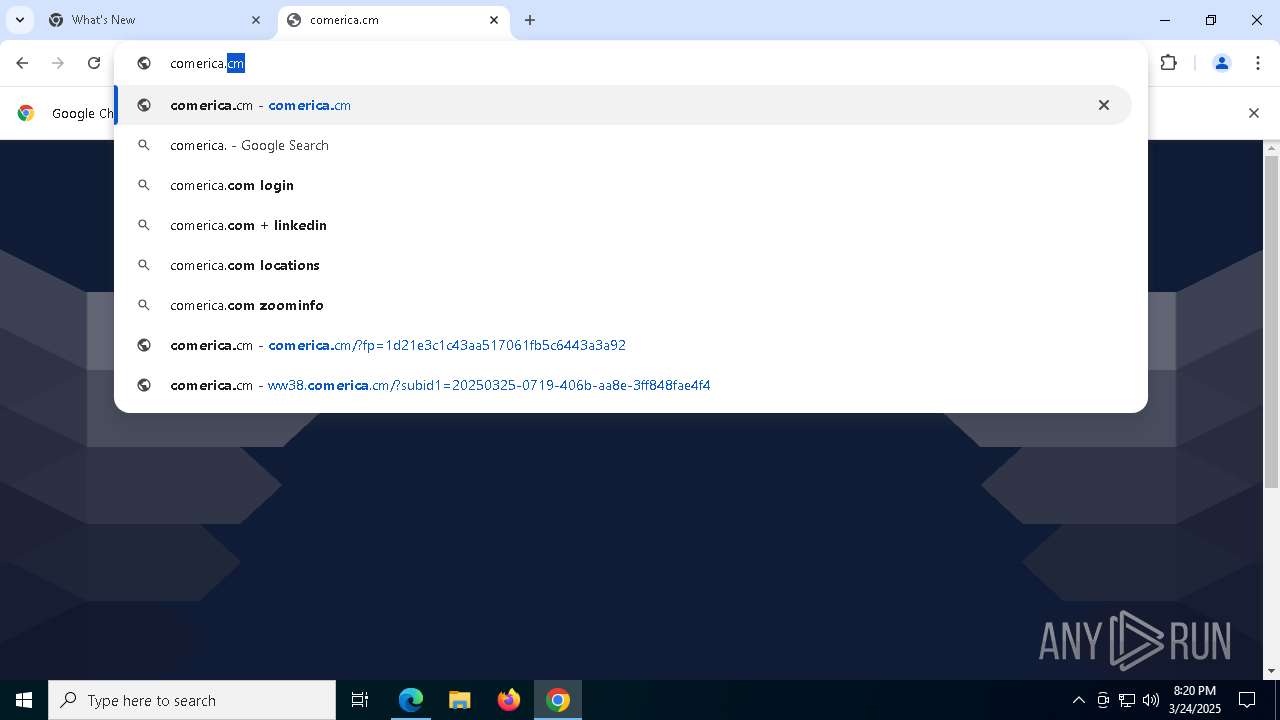Click the Chrome logo in infobar

coord(26,113)
